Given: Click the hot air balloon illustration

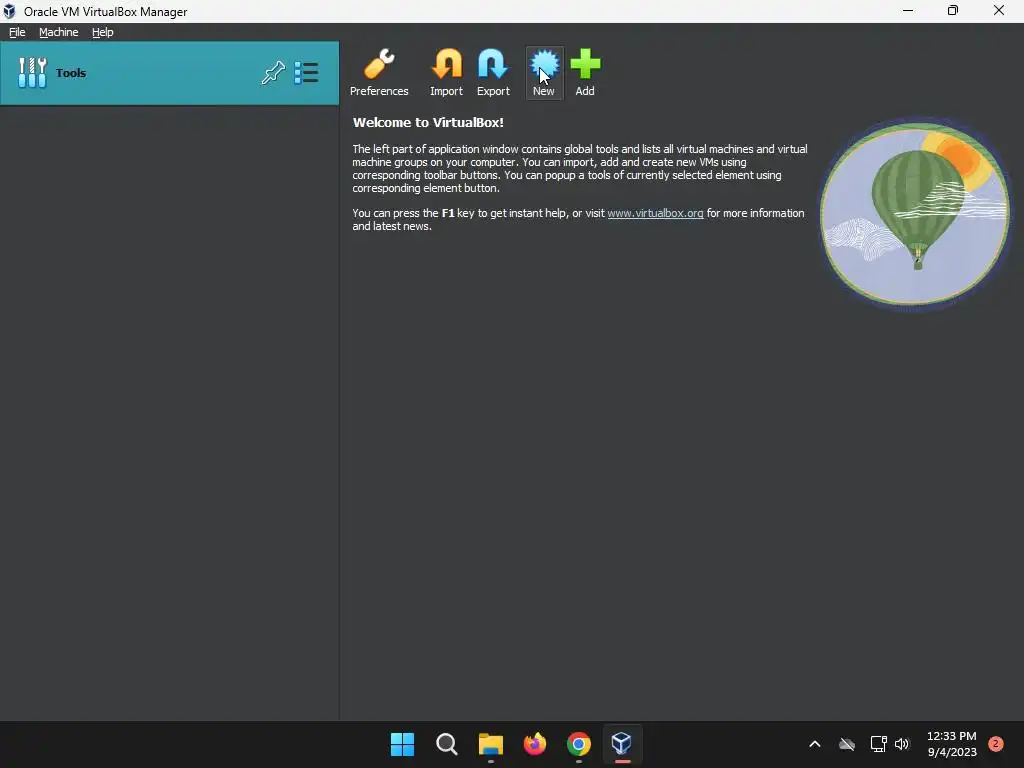Looking at the screenshot, I should 914,214.
